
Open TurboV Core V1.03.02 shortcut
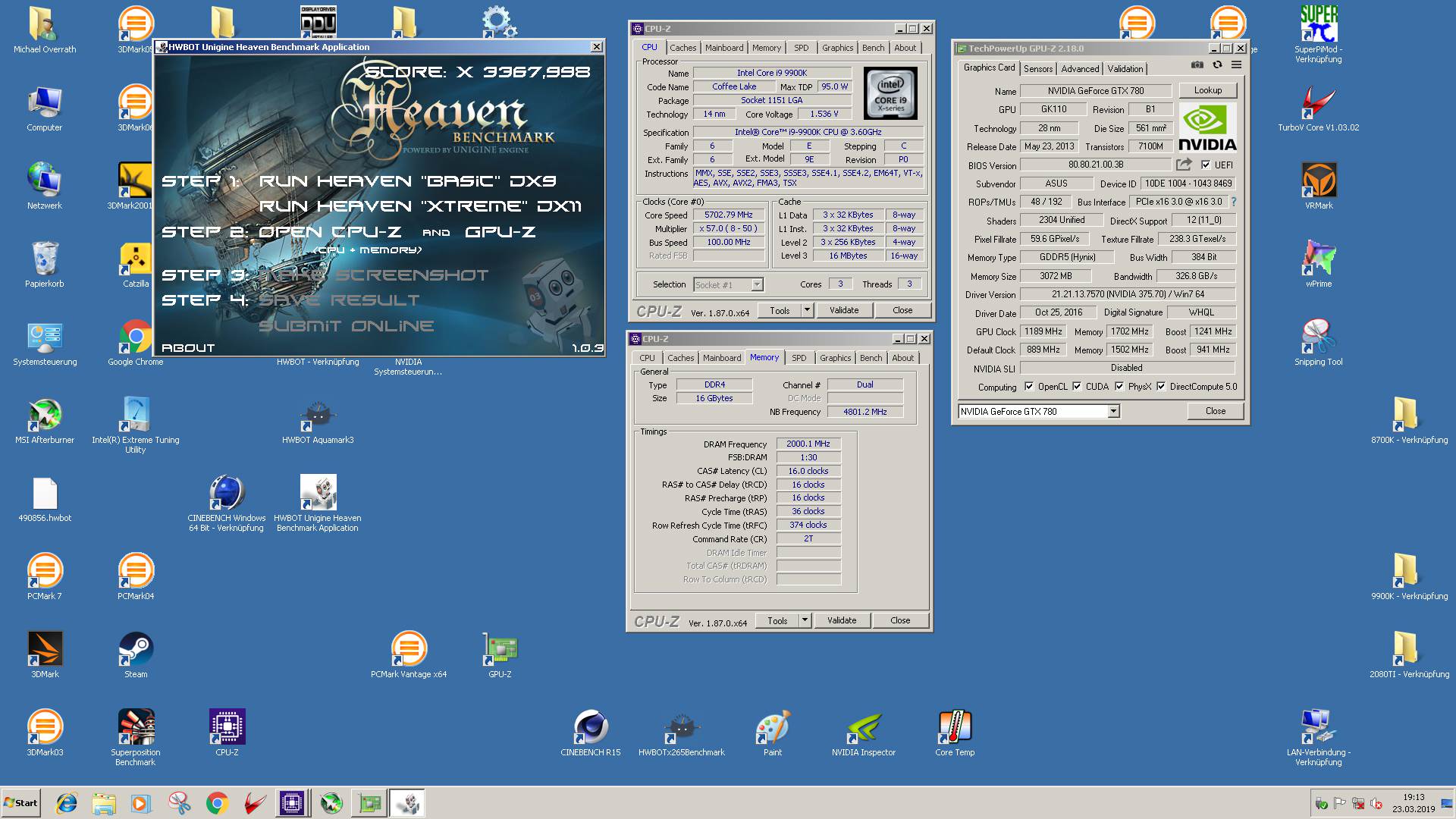(1319, 108)
